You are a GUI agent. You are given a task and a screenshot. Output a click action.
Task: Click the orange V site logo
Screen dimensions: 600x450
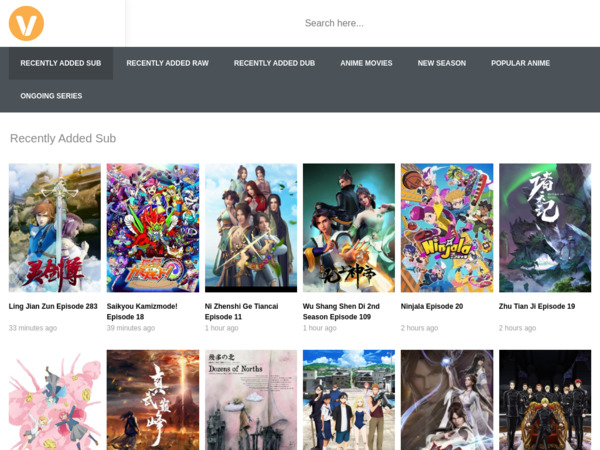click(26, 23)
